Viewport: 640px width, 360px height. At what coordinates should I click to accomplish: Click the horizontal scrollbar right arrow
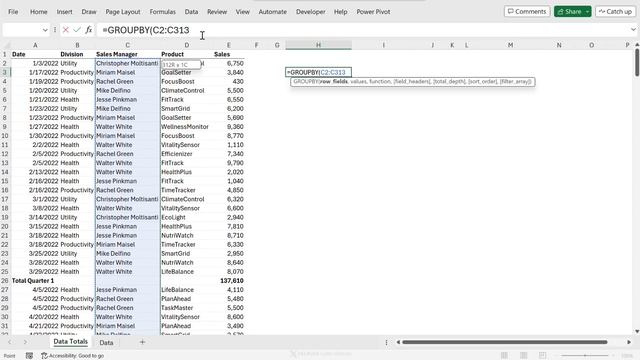pos(629,342)
